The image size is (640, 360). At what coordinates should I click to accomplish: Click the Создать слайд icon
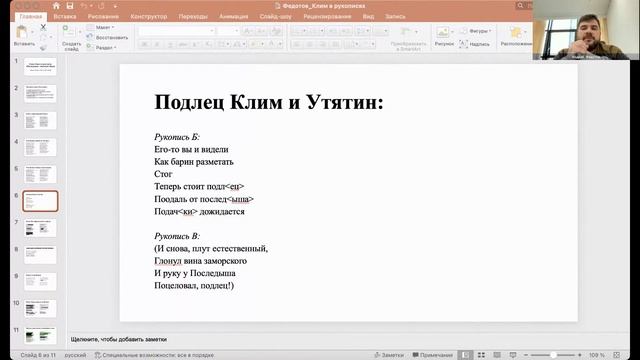tap(69, 31)
